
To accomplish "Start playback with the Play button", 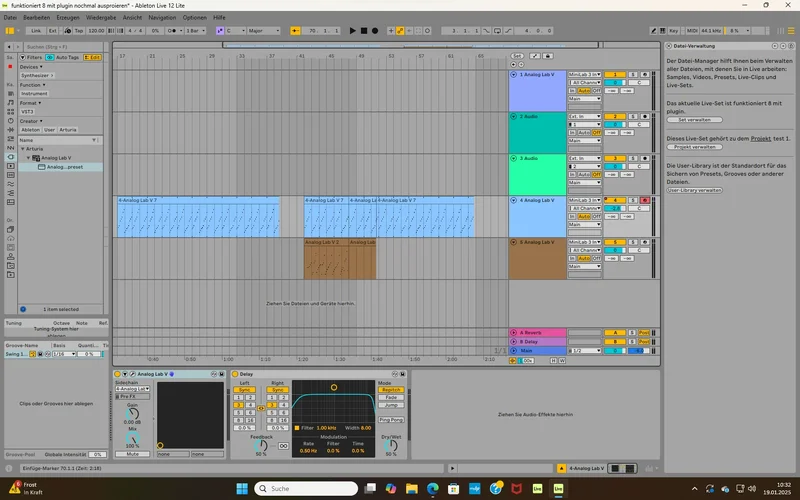I will pyautogui.click(x=352, y=31).
